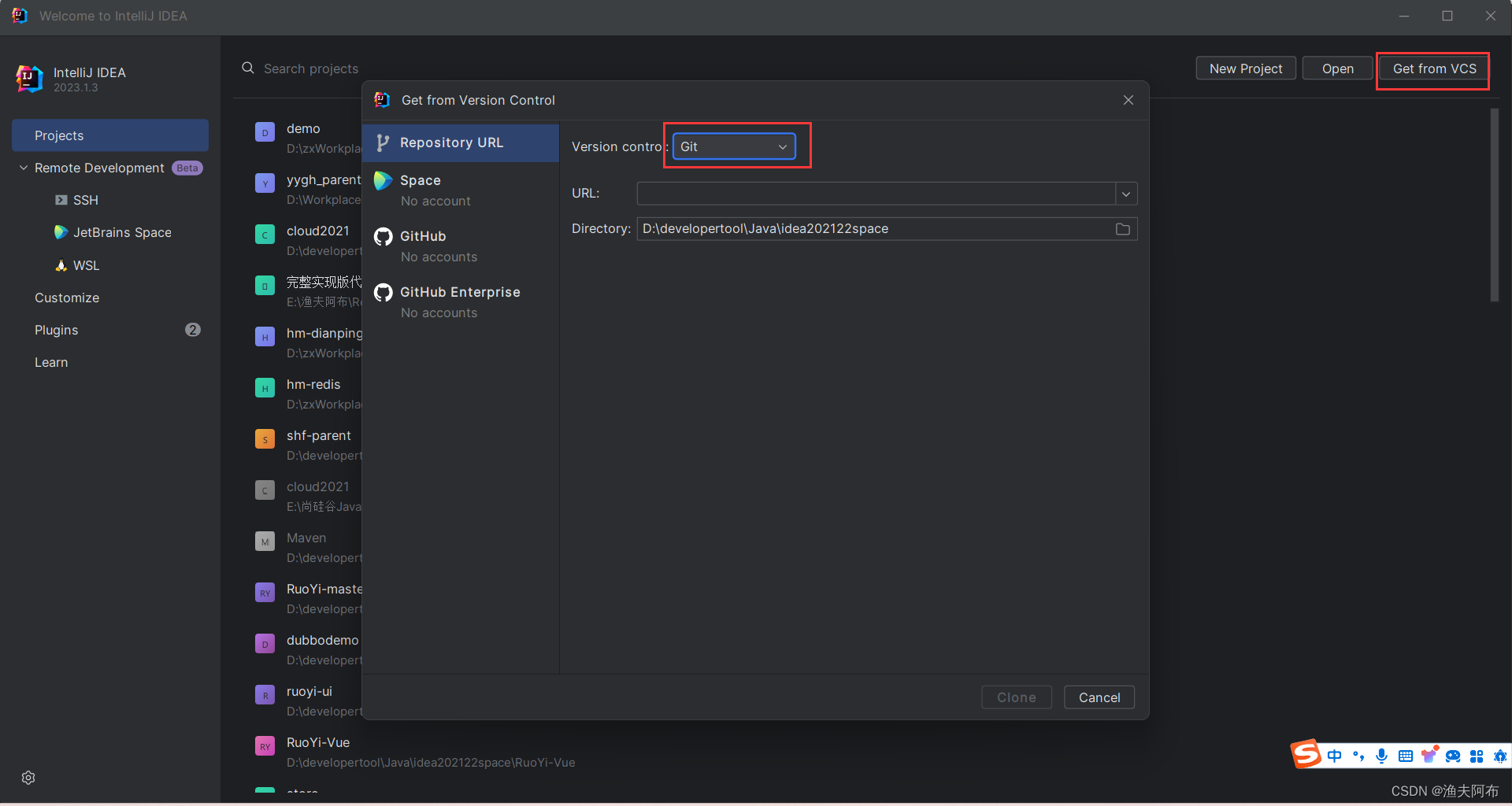Click the GitHub octocat icon
This screenshot has height=806, width=1512.
coord(384,236)
